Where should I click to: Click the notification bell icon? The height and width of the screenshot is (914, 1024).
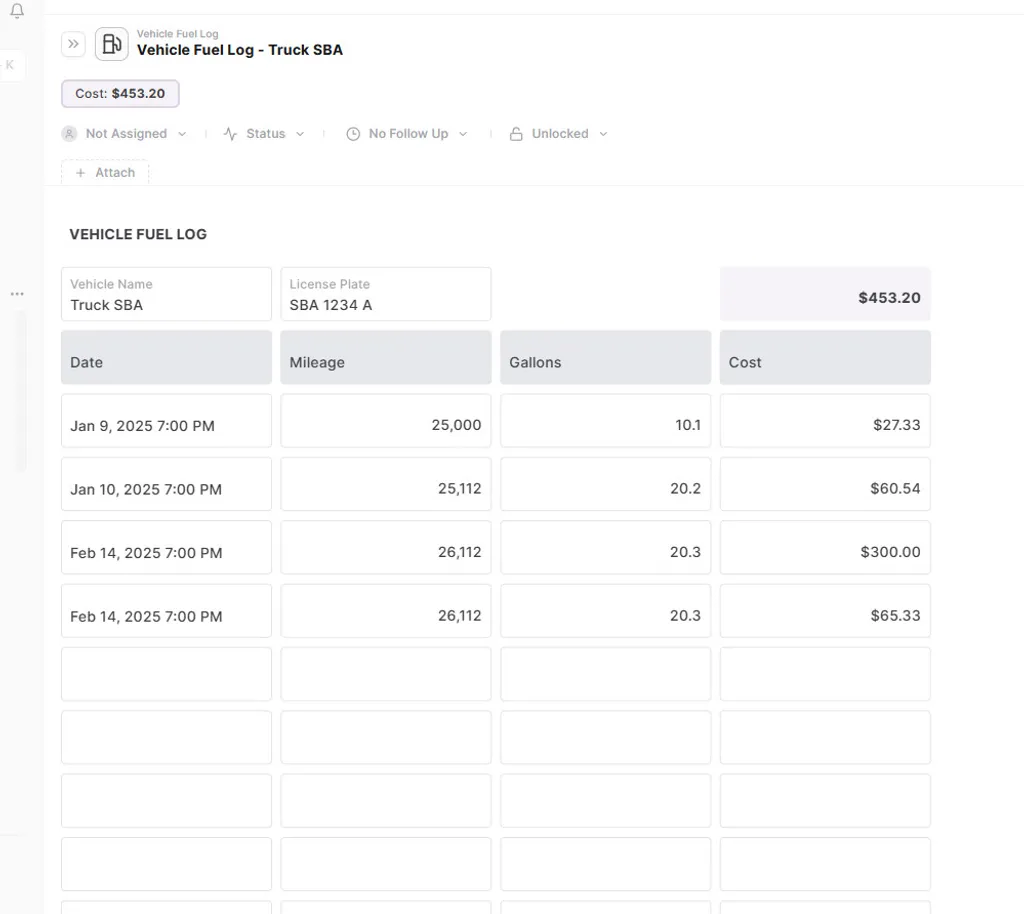[17, 12]
